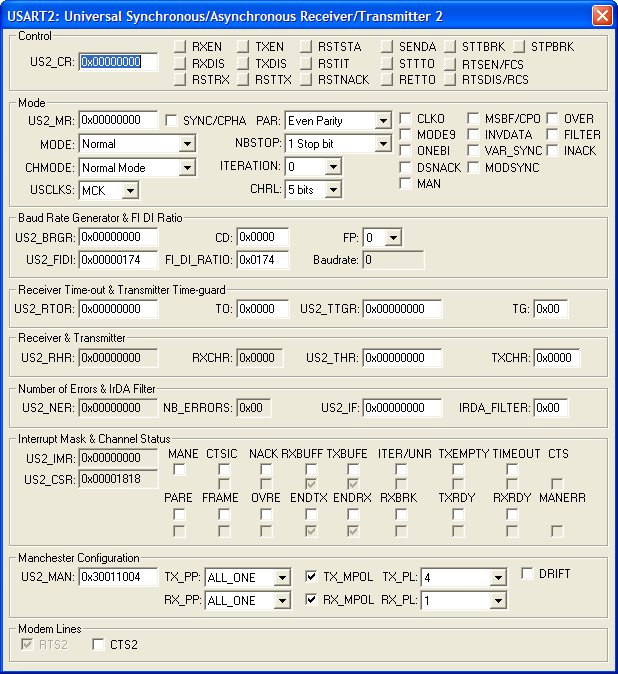The image size is (618, 674).
Task: Toggle the TIMEOUT interrupt mask checkbox
Action: [x=512, y=469]
